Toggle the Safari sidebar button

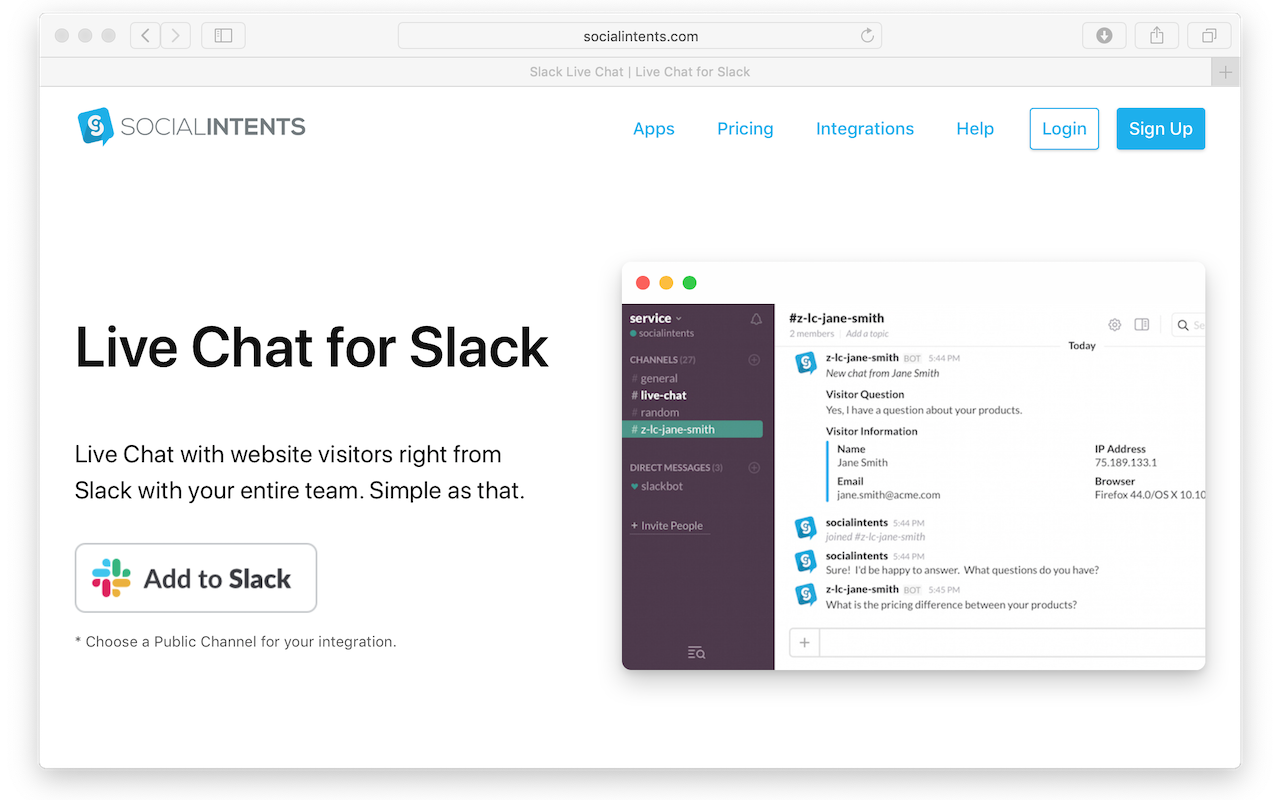(x=223, y=36)
